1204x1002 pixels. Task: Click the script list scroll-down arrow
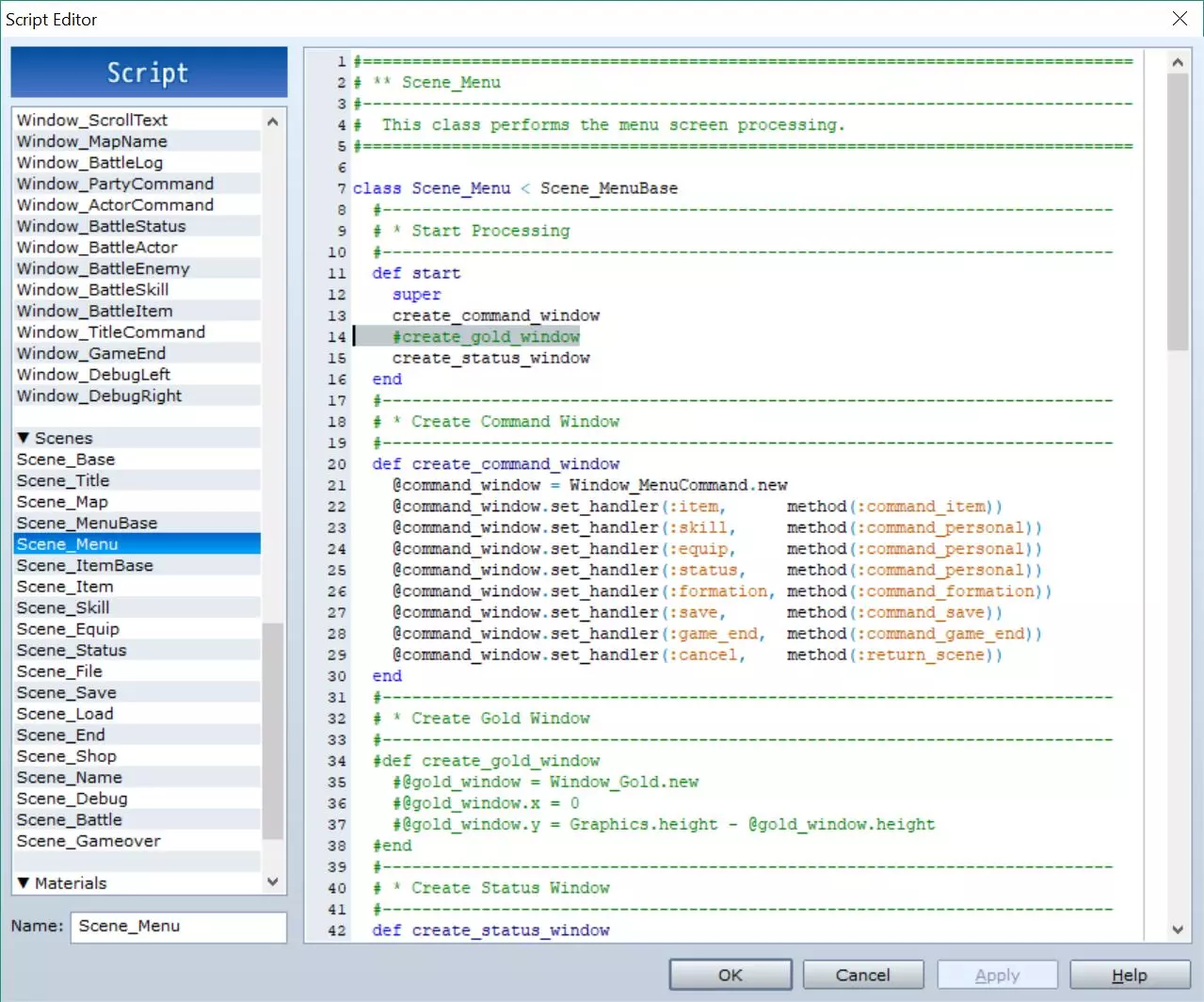(273, 882)
